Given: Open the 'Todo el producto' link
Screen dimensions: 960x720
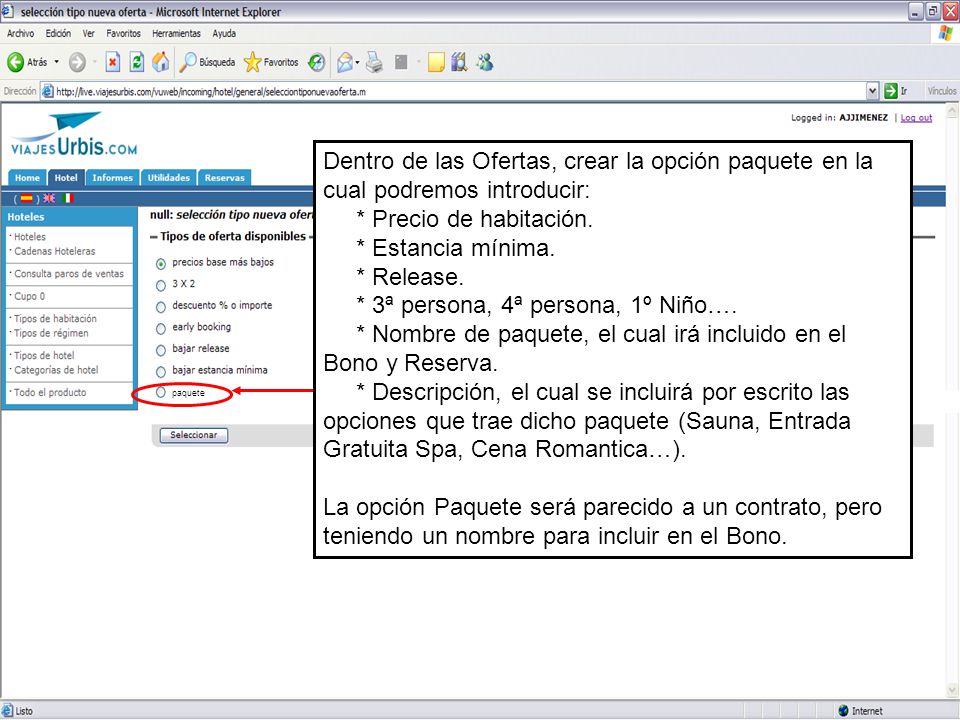Looking at the screenshot, I should (x=50, y=392).
